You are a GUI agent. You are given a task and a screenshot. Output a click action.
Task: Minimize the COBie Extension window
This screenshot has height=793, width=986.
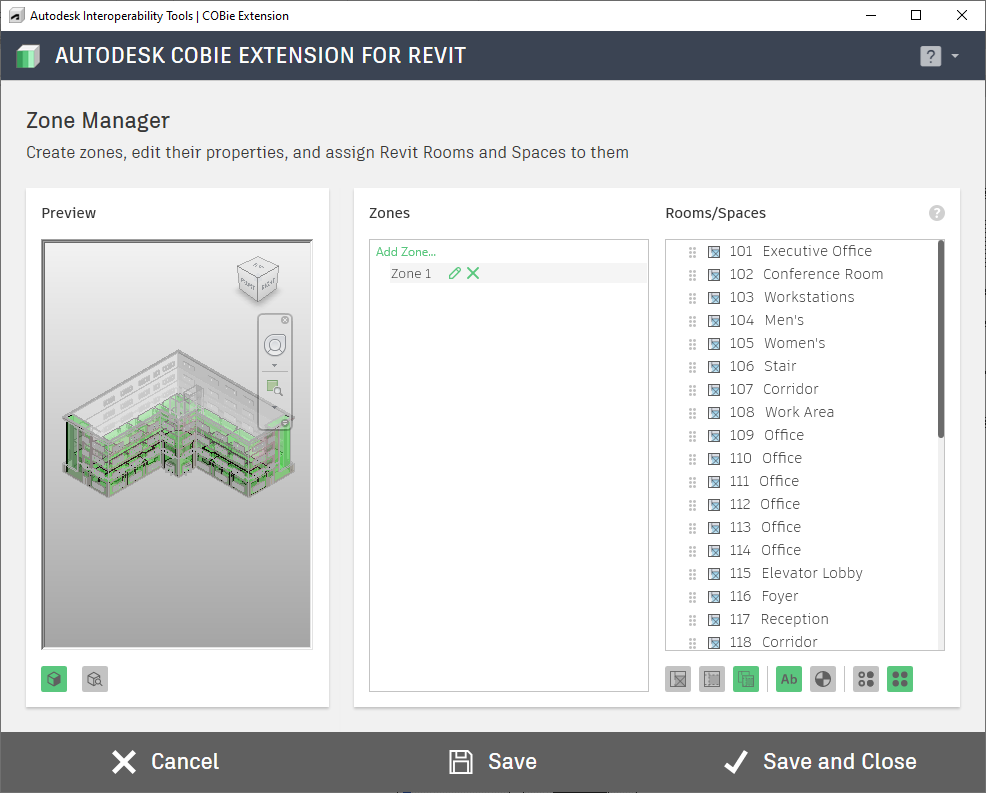(x=871, y=15)
